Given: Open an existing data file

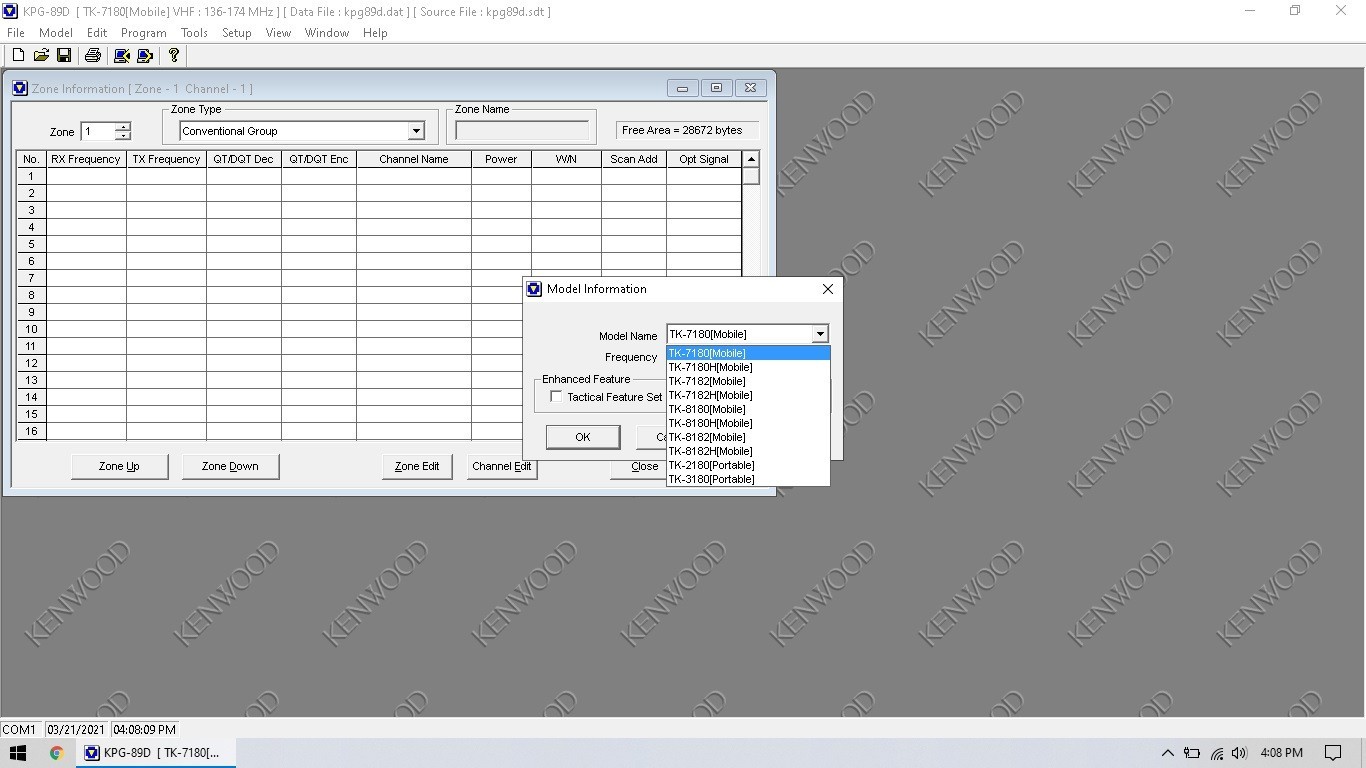Looking at the screenshot, I should click(x=41, y=55).
